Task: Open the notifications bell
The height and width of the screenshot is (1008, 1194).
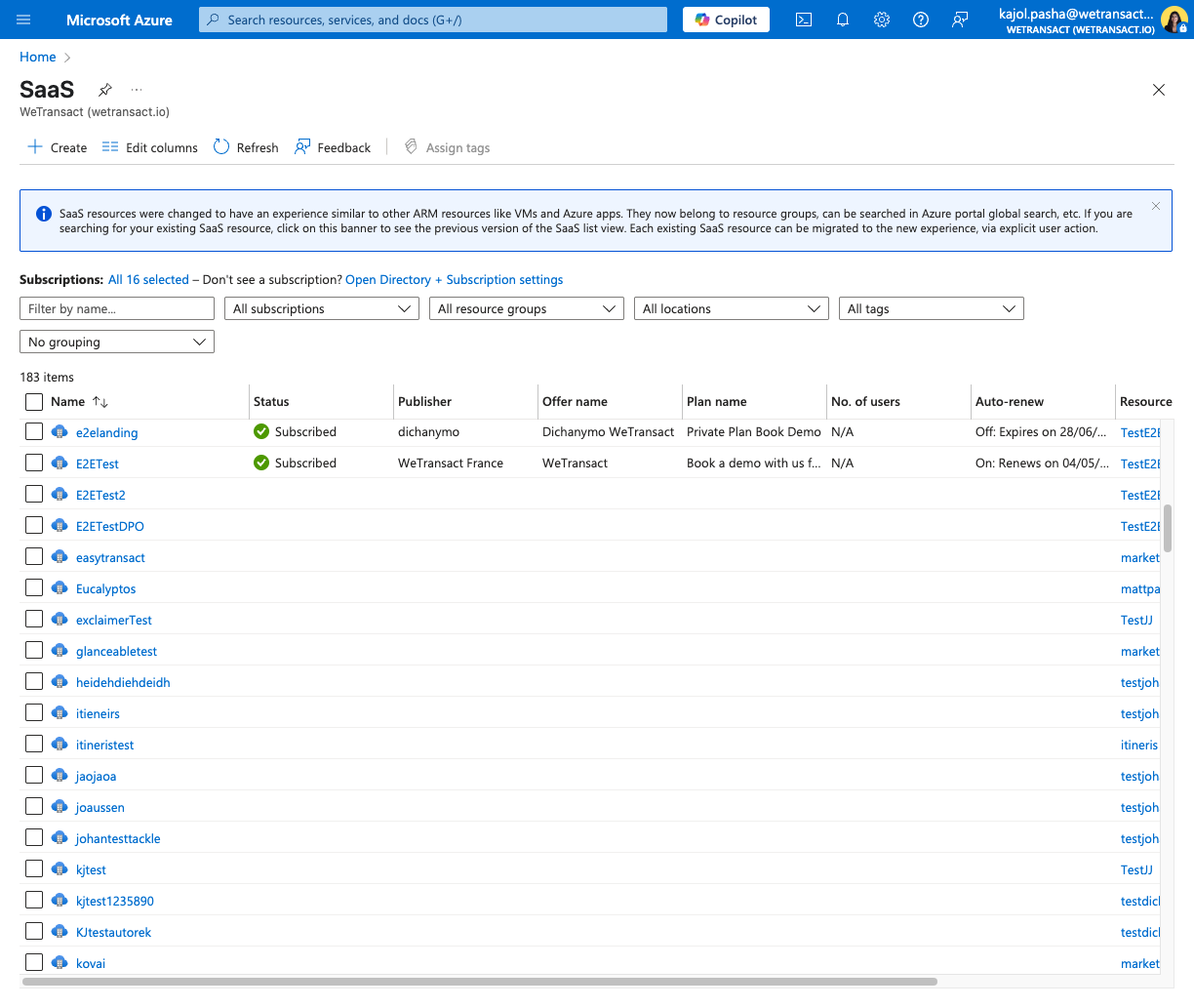Action: (843, 20)
